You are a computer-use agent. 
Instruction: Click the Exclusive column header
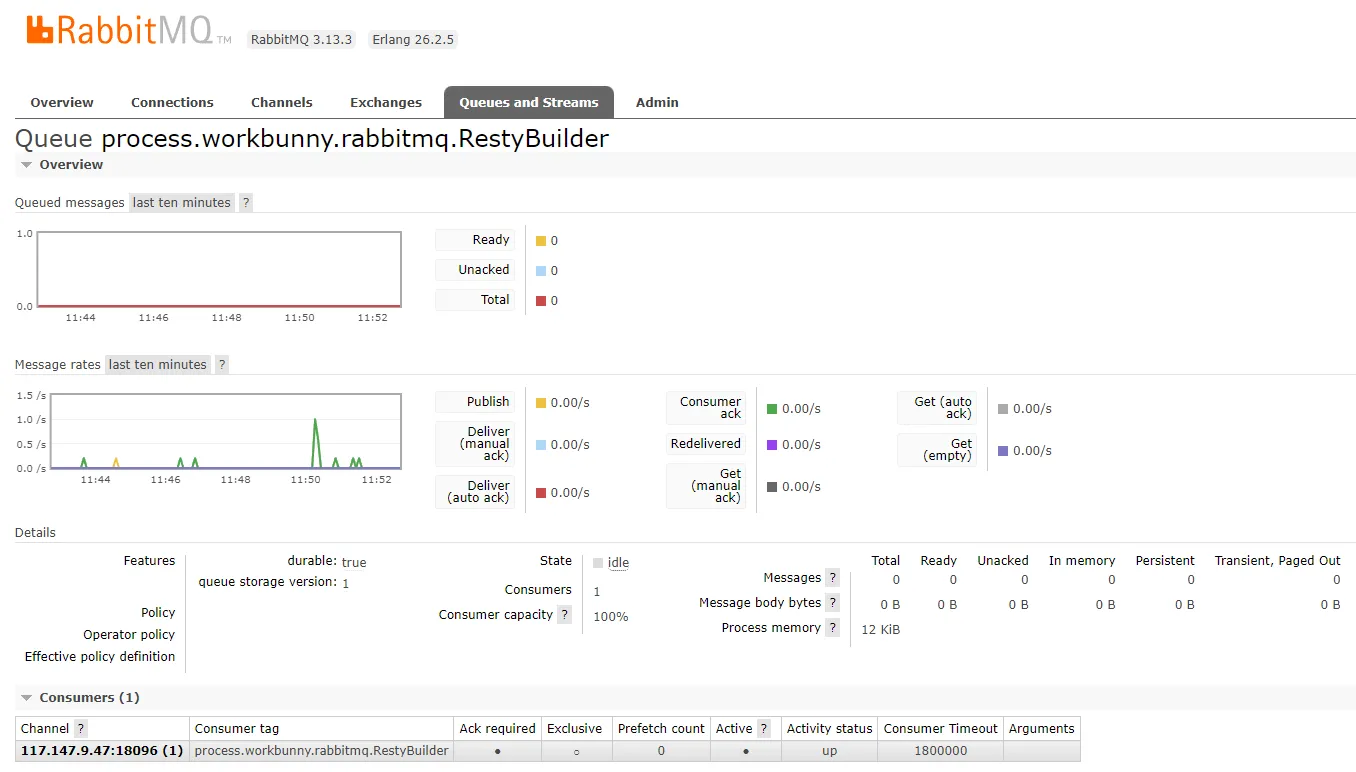pyautogui.click(x=575, y=729)
